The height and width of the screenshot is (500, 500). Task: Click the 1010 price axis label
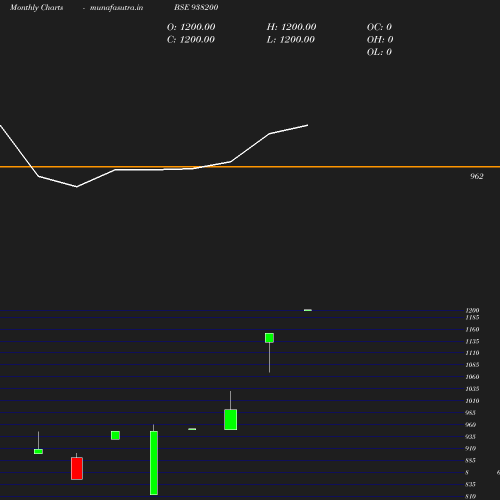[x=472, y=401]
